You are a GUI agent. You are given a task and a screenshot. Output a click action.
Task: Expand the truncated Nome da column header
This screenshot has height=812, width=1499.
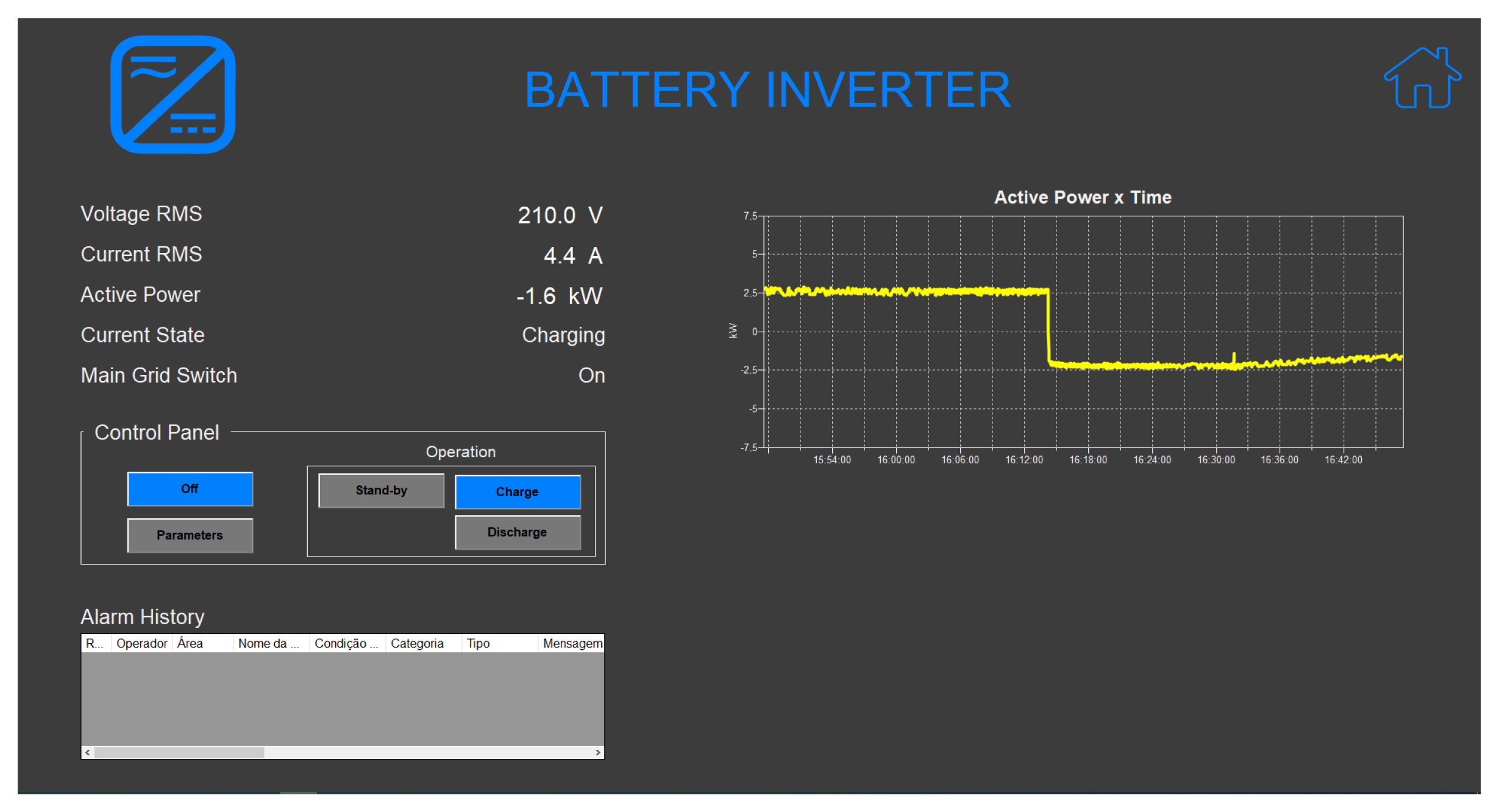tap(268, 644)
